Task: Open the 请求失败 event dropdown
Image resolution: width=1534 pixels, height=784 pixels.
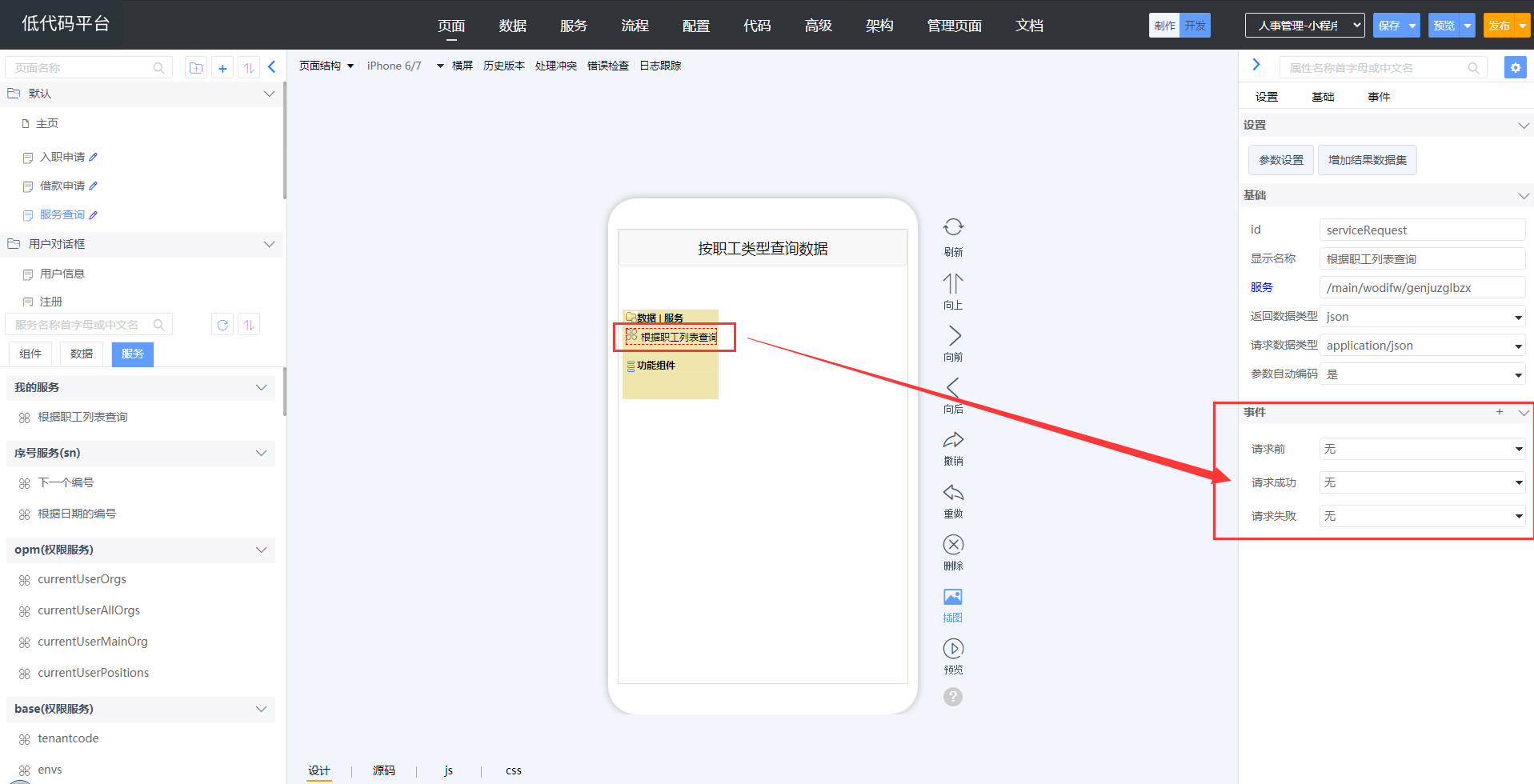Action: coord(1423,516)
